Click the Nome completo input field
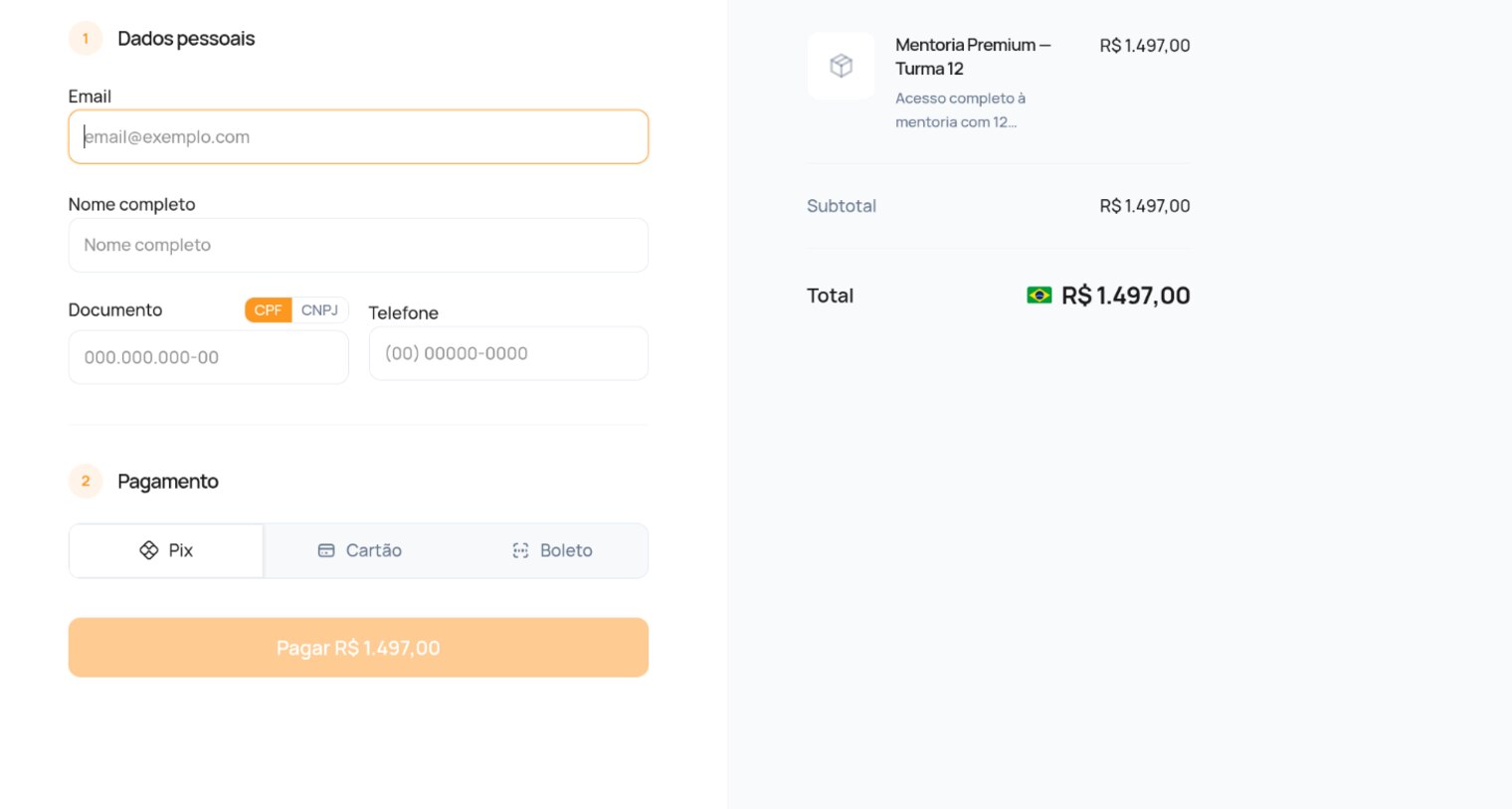This screenshot has width=1512, height=809. click(358, 245)
